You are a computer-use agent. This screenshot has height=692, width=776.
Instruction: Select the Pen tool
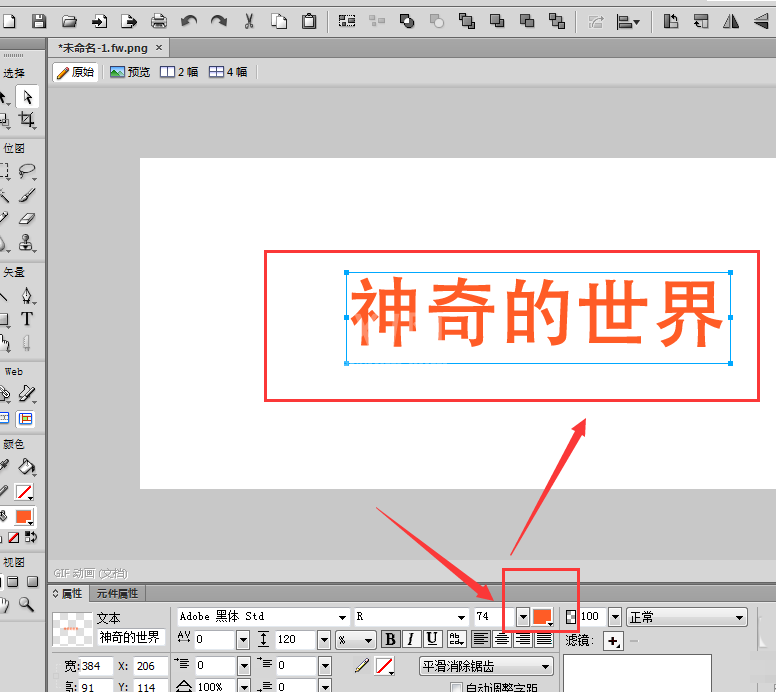click(27, 296)
